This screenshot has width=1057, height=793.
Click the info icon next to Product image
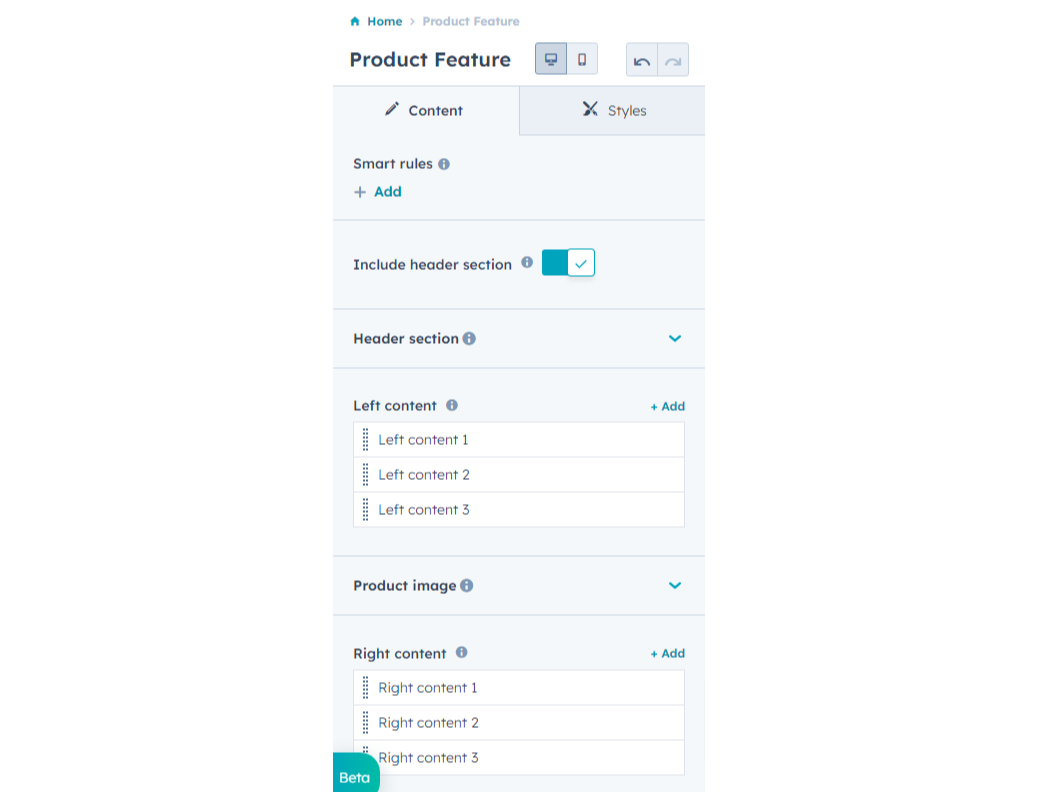pos(466,585)
